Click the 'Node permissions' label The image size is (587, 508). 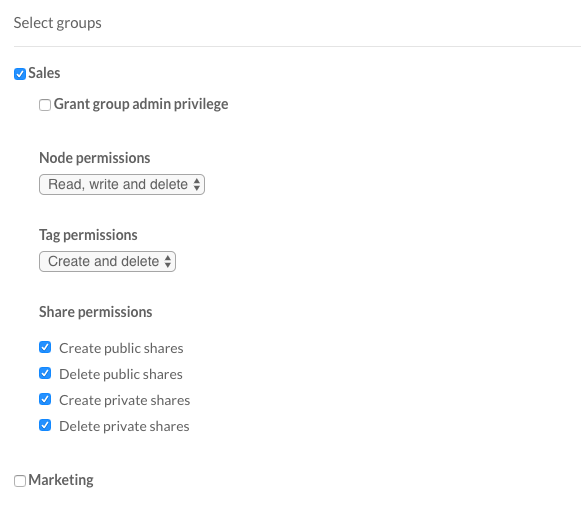pyautogui.click(x=95, y=158)
